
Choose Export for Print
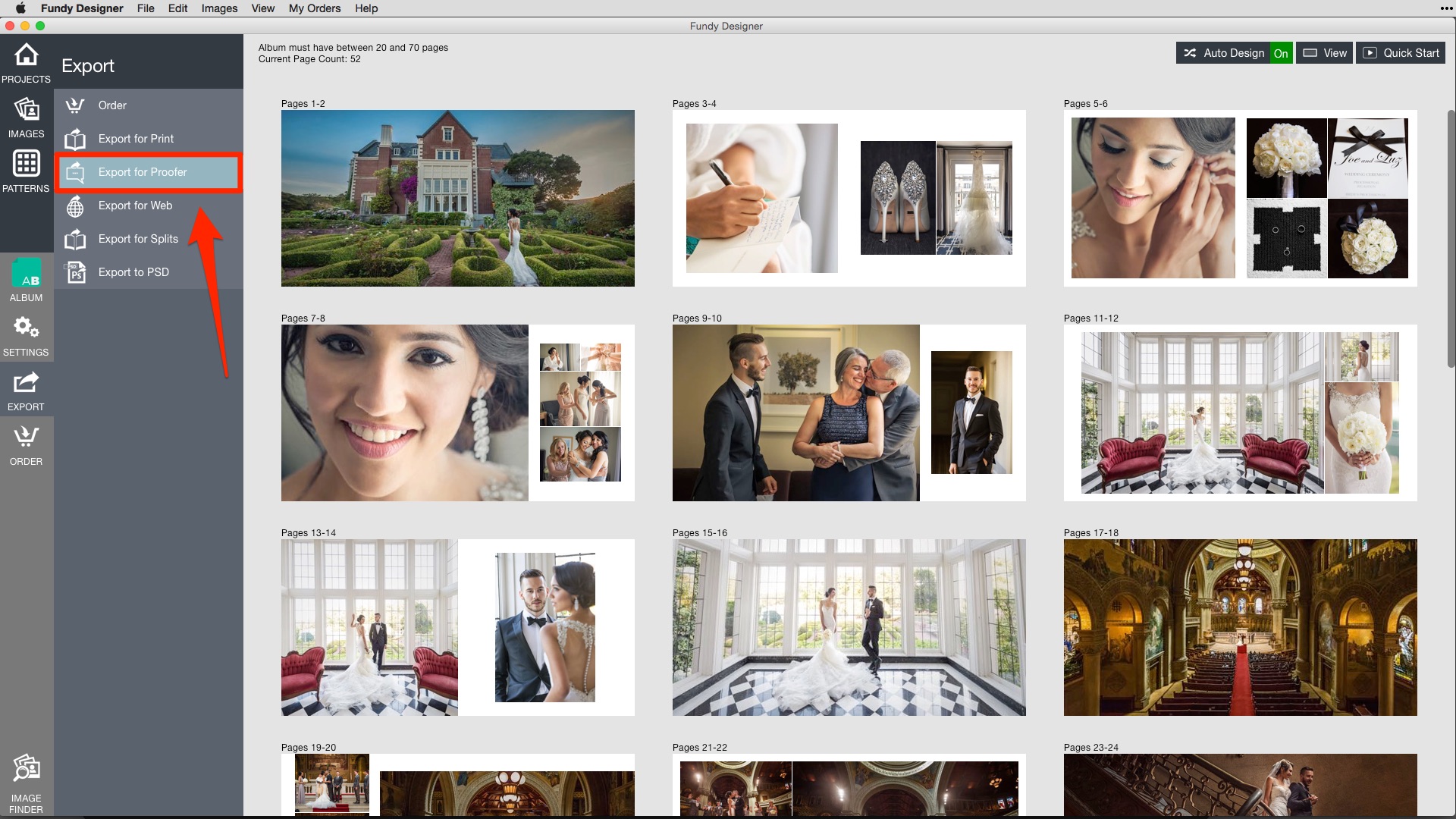[x=149, y=139]
